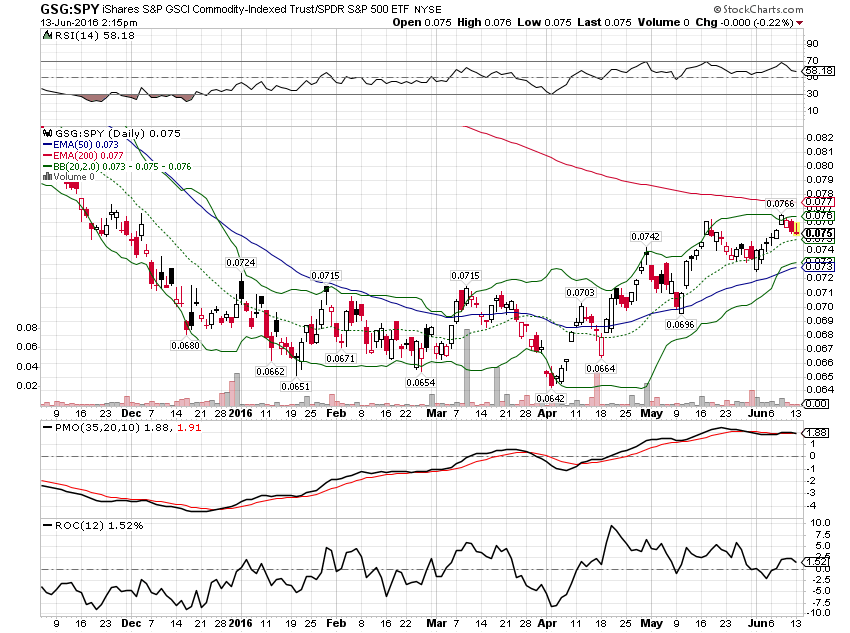Click the red 0.077 EMA axis tag
The width and height of the screenshot is (850, 633).
819,202
